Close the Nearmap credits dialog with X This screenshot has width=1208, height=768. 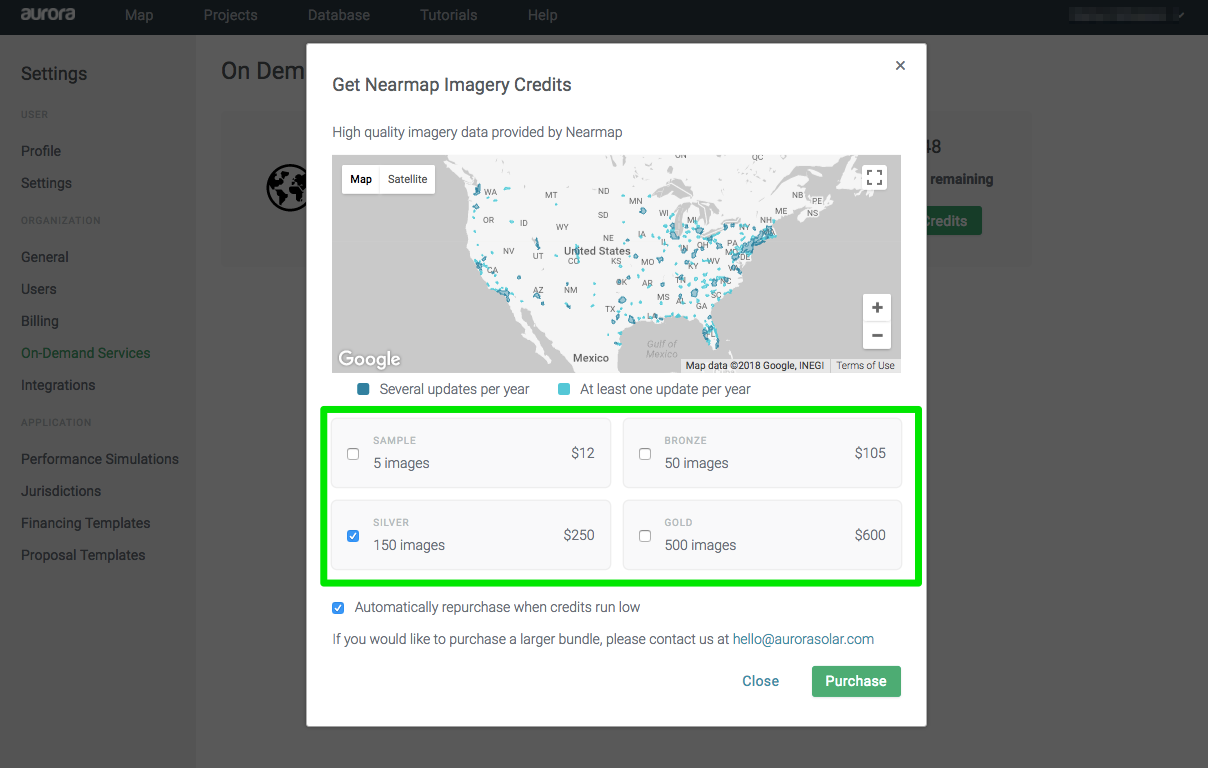click(x=900, y=66)
